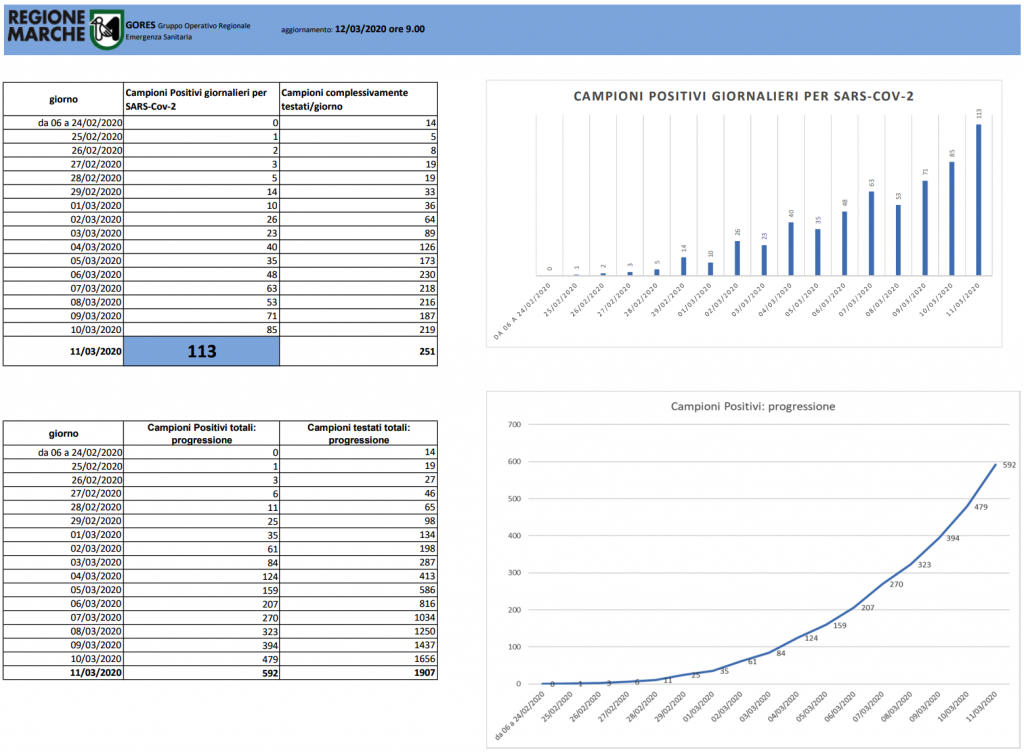
Task: Click the 323 data label on line chart
Action: coord(924,565)
